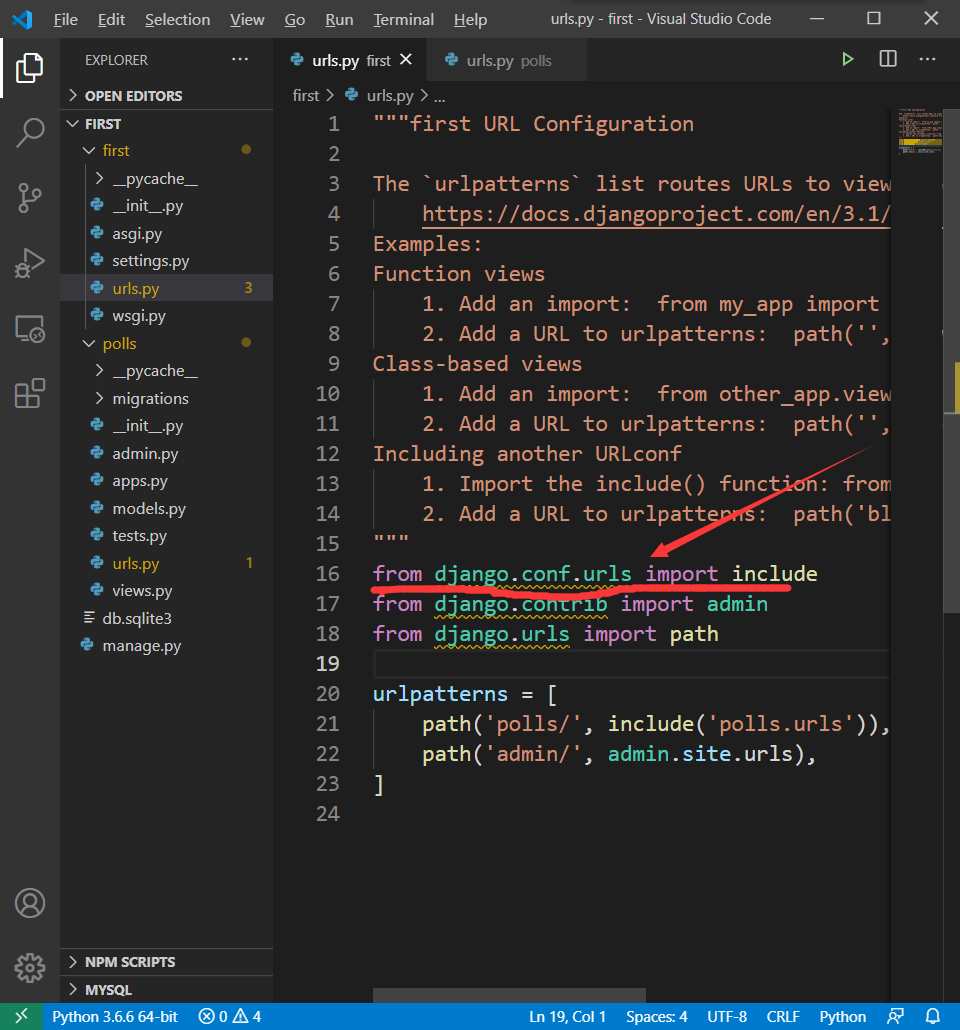
Task: Split the editor right
Action: click(888, 59)
